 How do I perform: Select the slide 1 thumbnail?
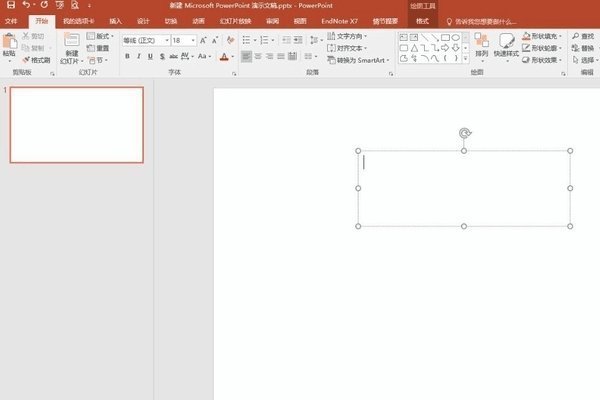[x=76, y=125]
